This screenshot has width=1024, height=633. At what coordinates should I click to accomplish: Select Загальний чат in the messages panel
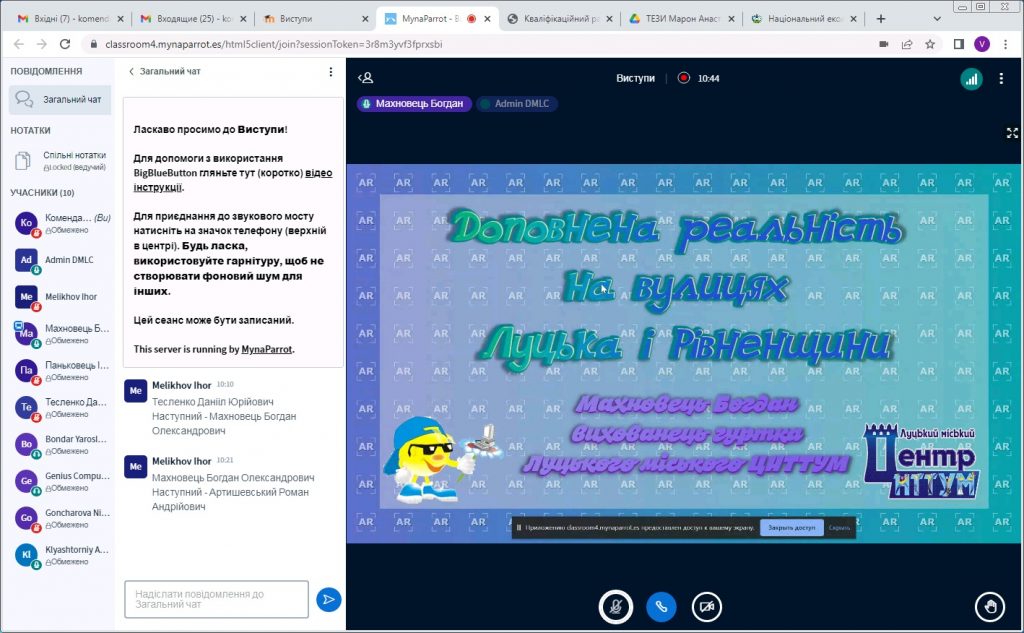coord(58,100)
